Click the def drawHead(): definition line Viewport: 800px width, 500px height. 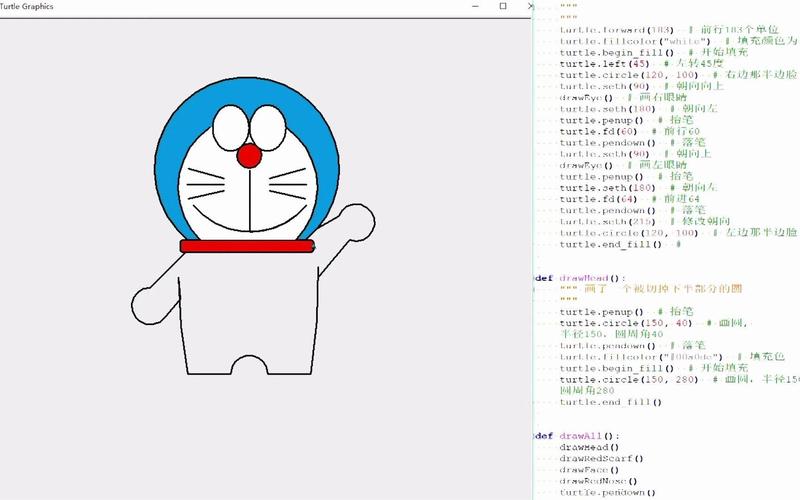[580, 278]
